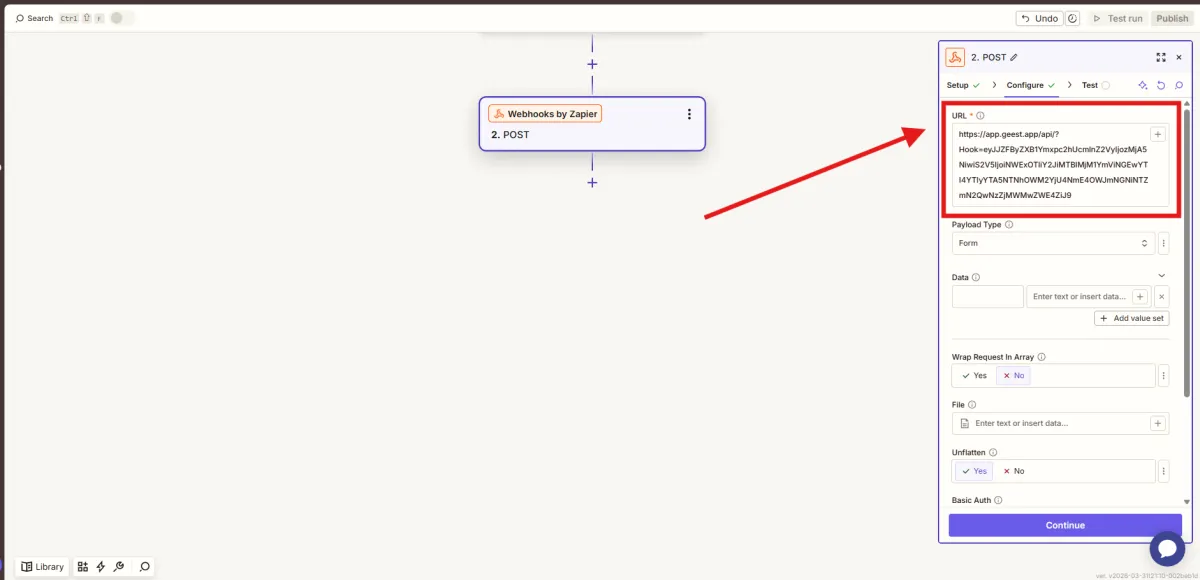The height and width of the screenshot is (580, 1200).
Task: Click the File input field
Action: pos(1060,423)
